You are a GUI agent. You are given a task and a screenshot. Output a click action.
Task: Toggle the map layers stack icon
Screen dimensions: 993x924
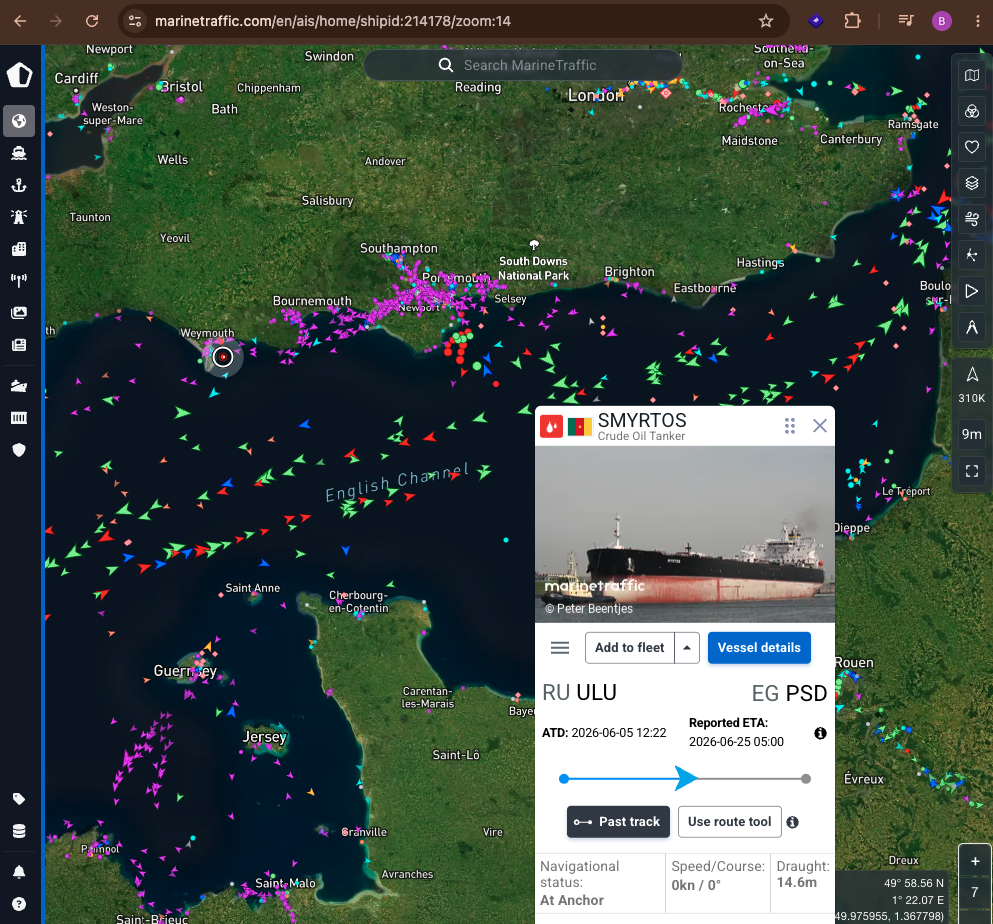click(971, 184)
